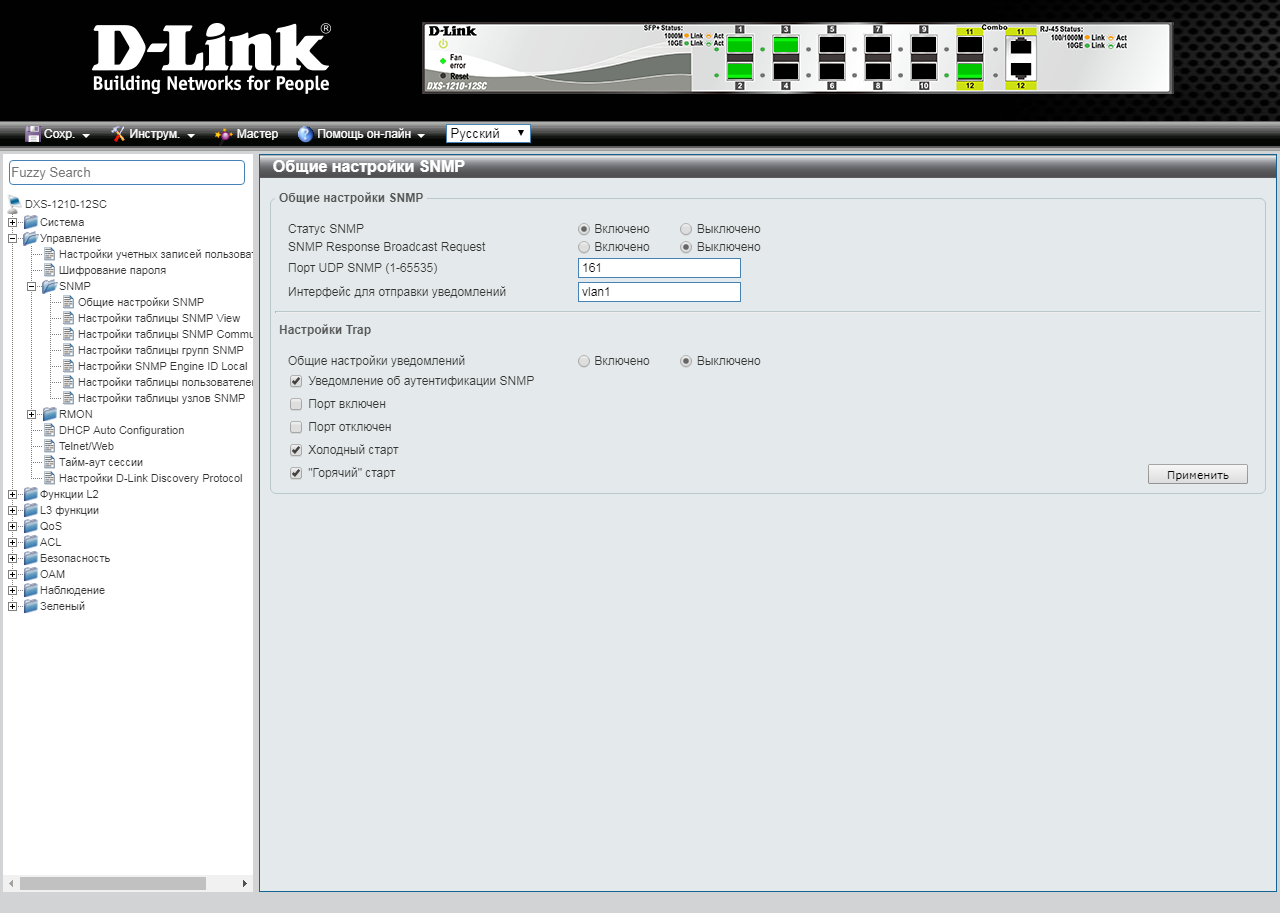Click SFP+ port 1 on the device panel
The height and width of the screenshot is (913, 1280).
tap(740, 44)
